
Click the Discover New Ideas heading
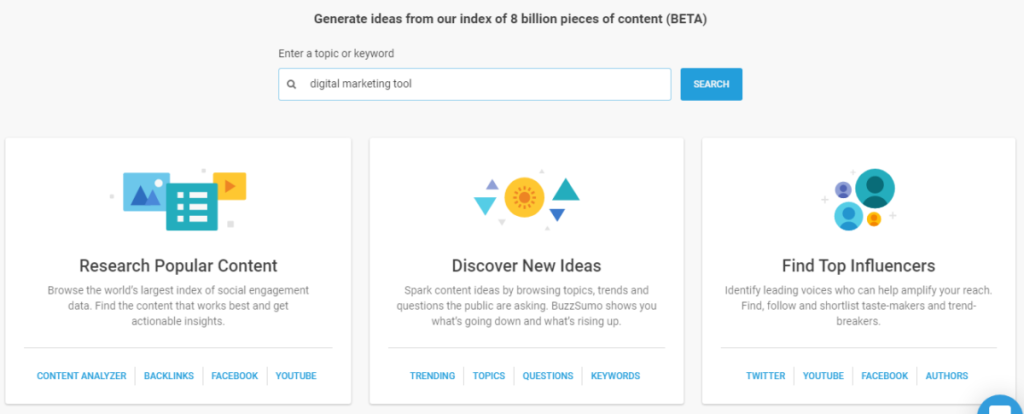[526, 266]
